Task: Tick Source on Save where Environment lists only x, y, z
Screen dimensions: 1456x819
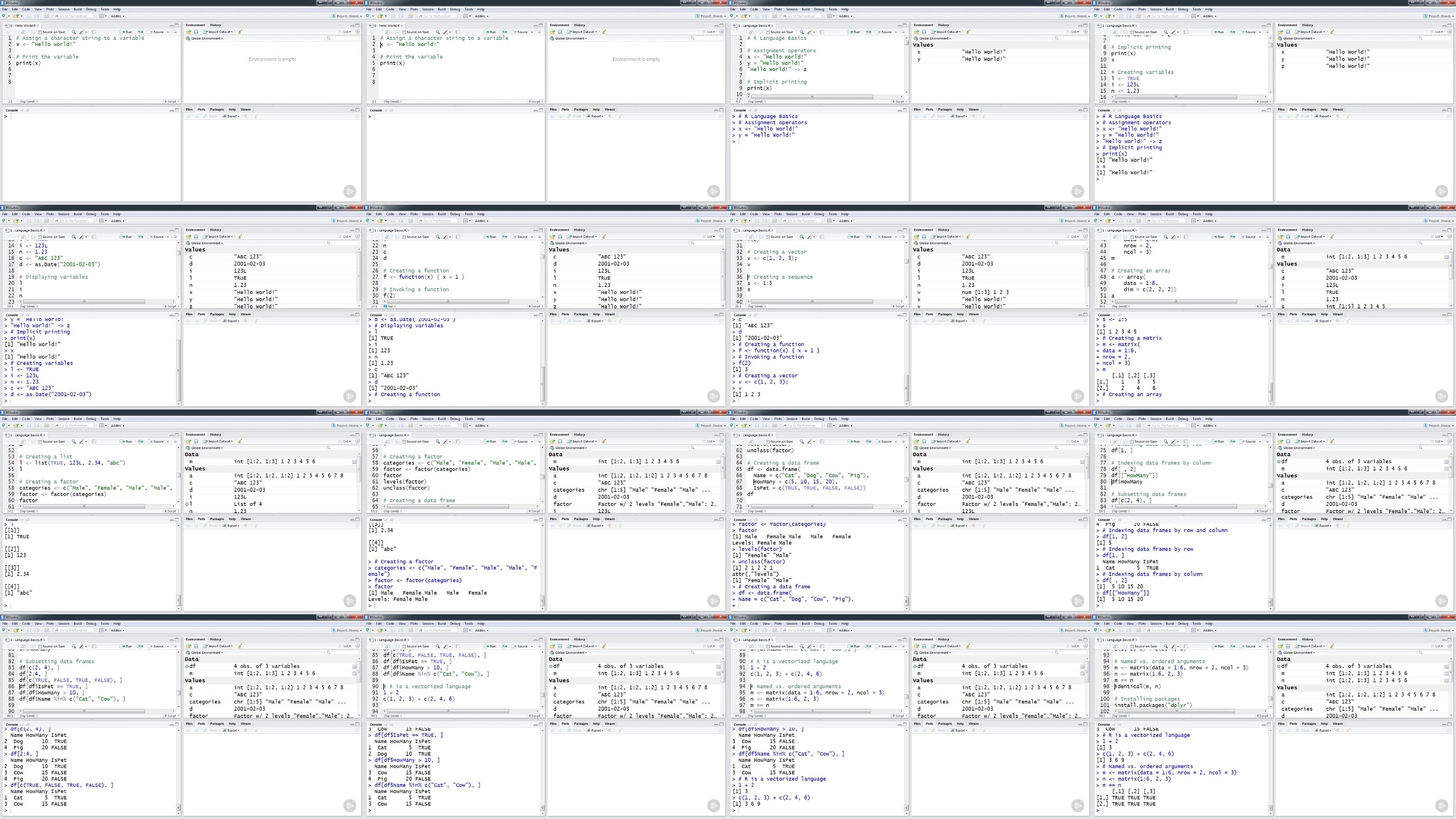Action: (1132, 32)
